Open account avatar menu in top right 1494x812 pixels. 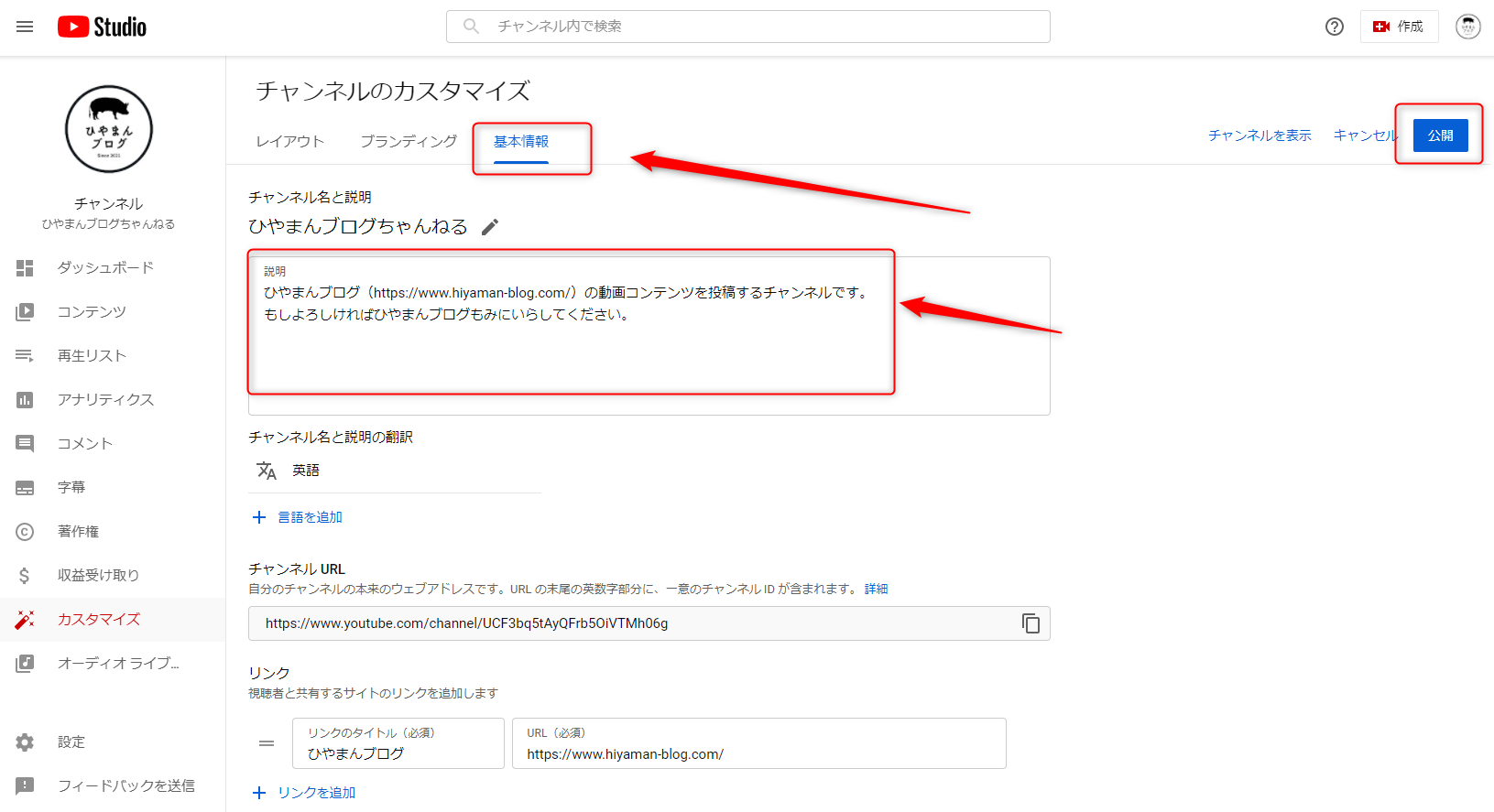pyautogui.click(x=1467, y=27)
